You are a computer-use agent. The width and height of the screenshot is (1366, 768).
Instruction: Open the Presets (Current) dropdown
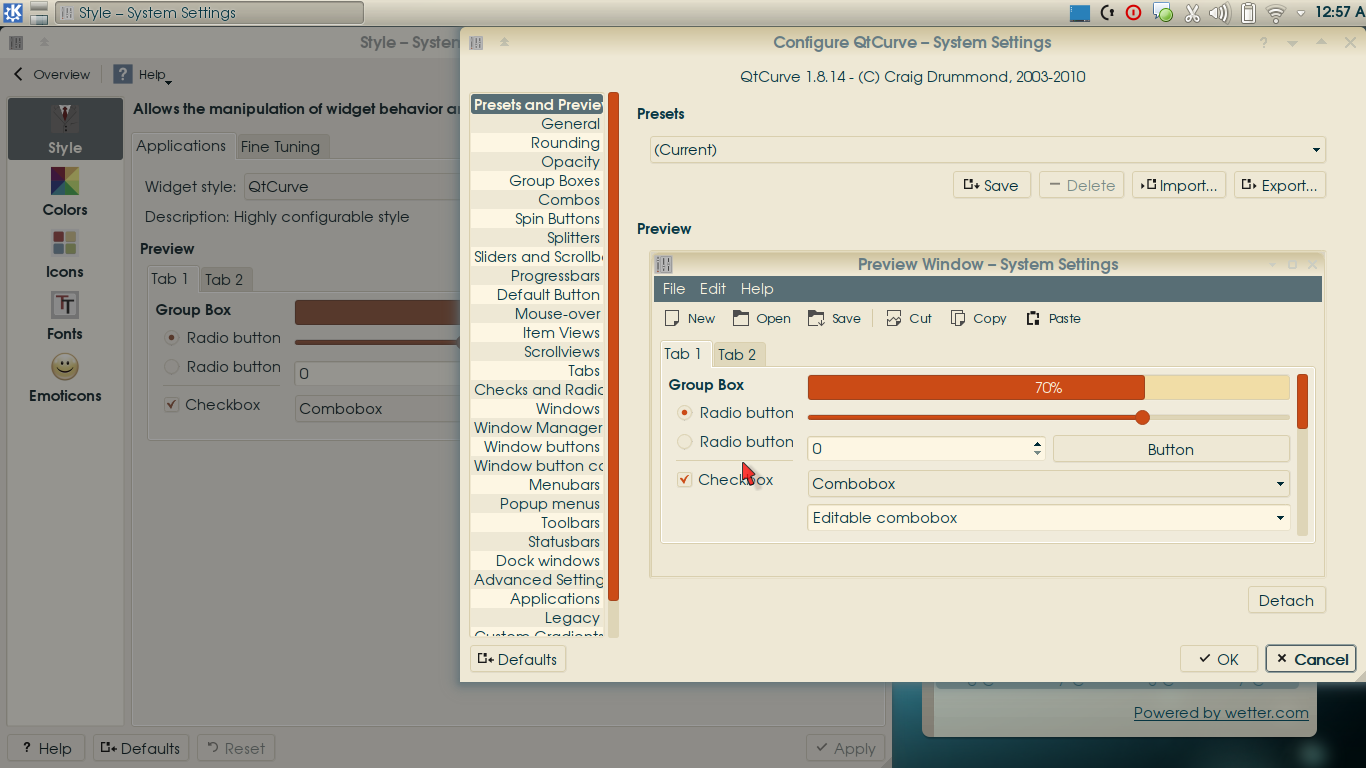click(x=988, y=150)
